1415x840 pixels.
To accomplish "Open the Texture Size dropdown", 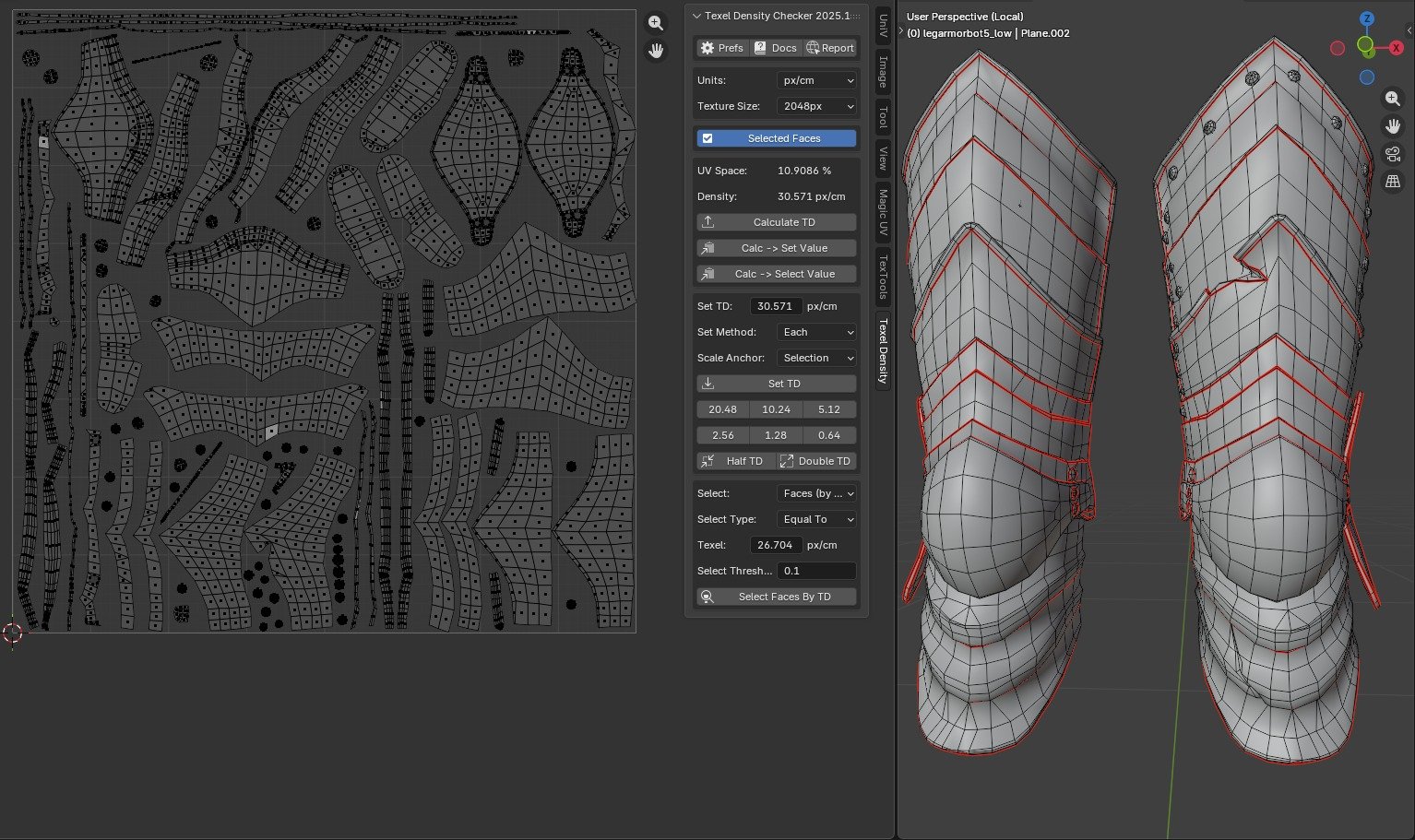I will (x=817, y=106).
